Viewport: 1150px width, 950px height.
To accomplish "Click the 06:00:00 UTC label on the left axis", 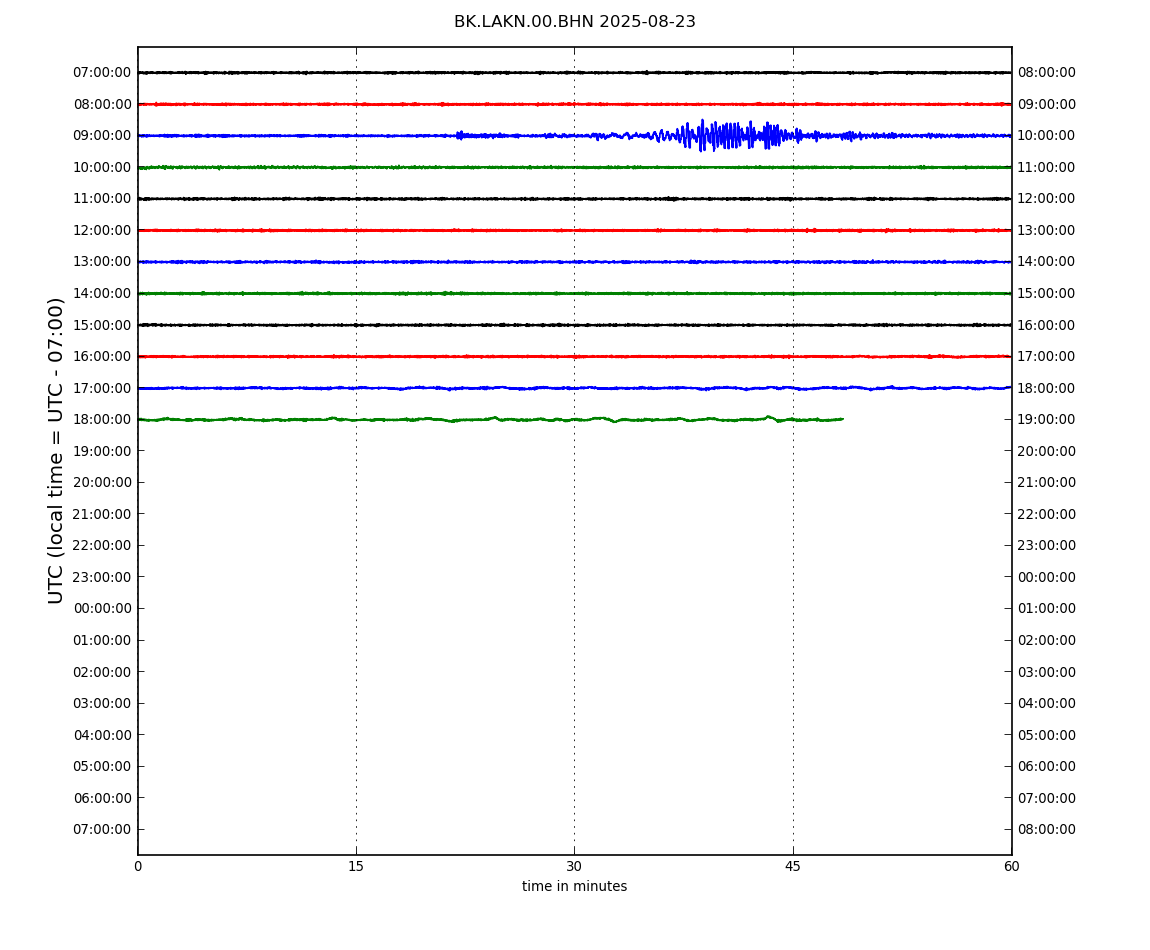I will coord(102,798).
